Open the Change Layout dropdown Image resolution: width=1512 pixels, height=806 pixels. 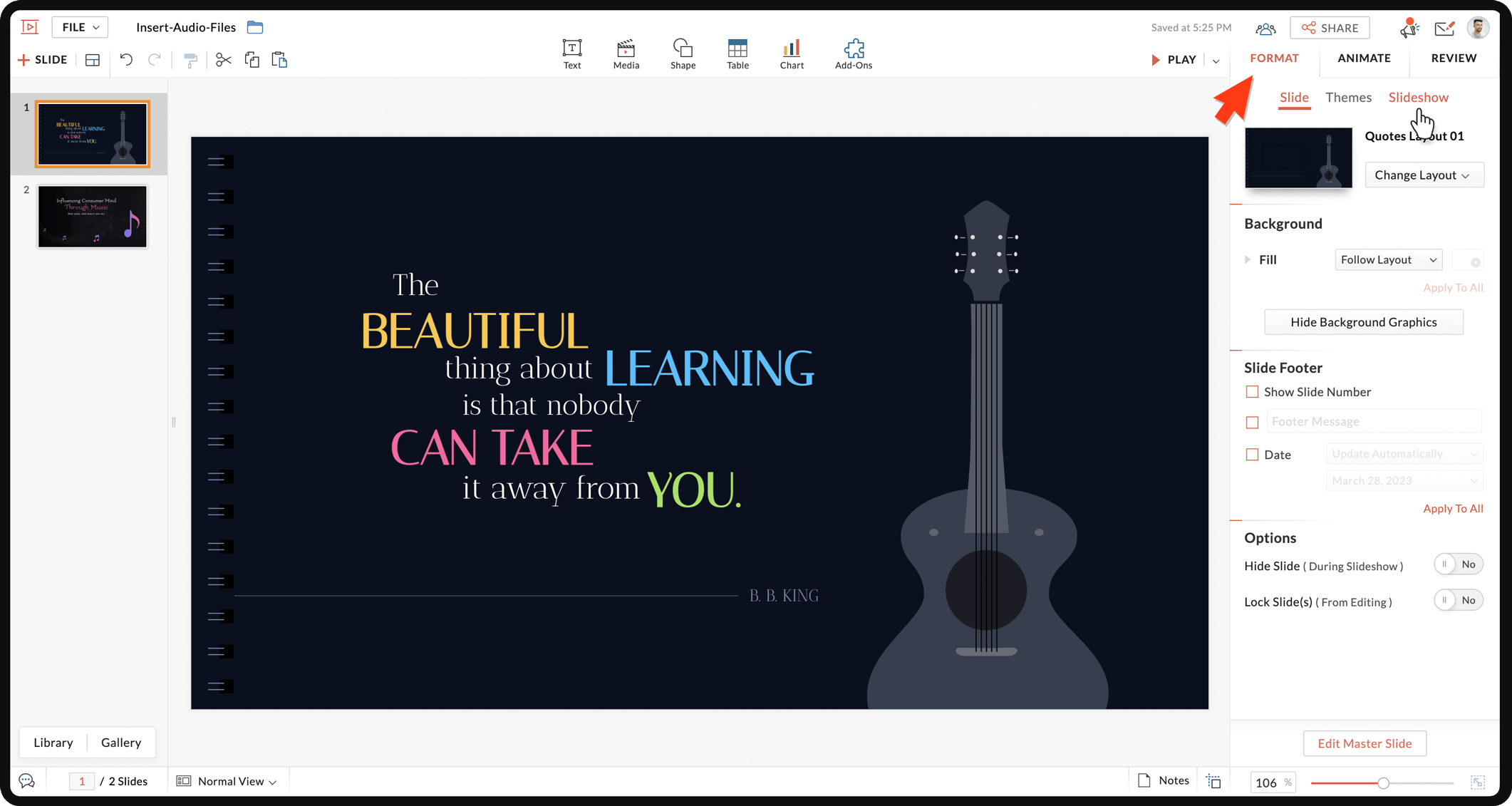pos(1423,175)
